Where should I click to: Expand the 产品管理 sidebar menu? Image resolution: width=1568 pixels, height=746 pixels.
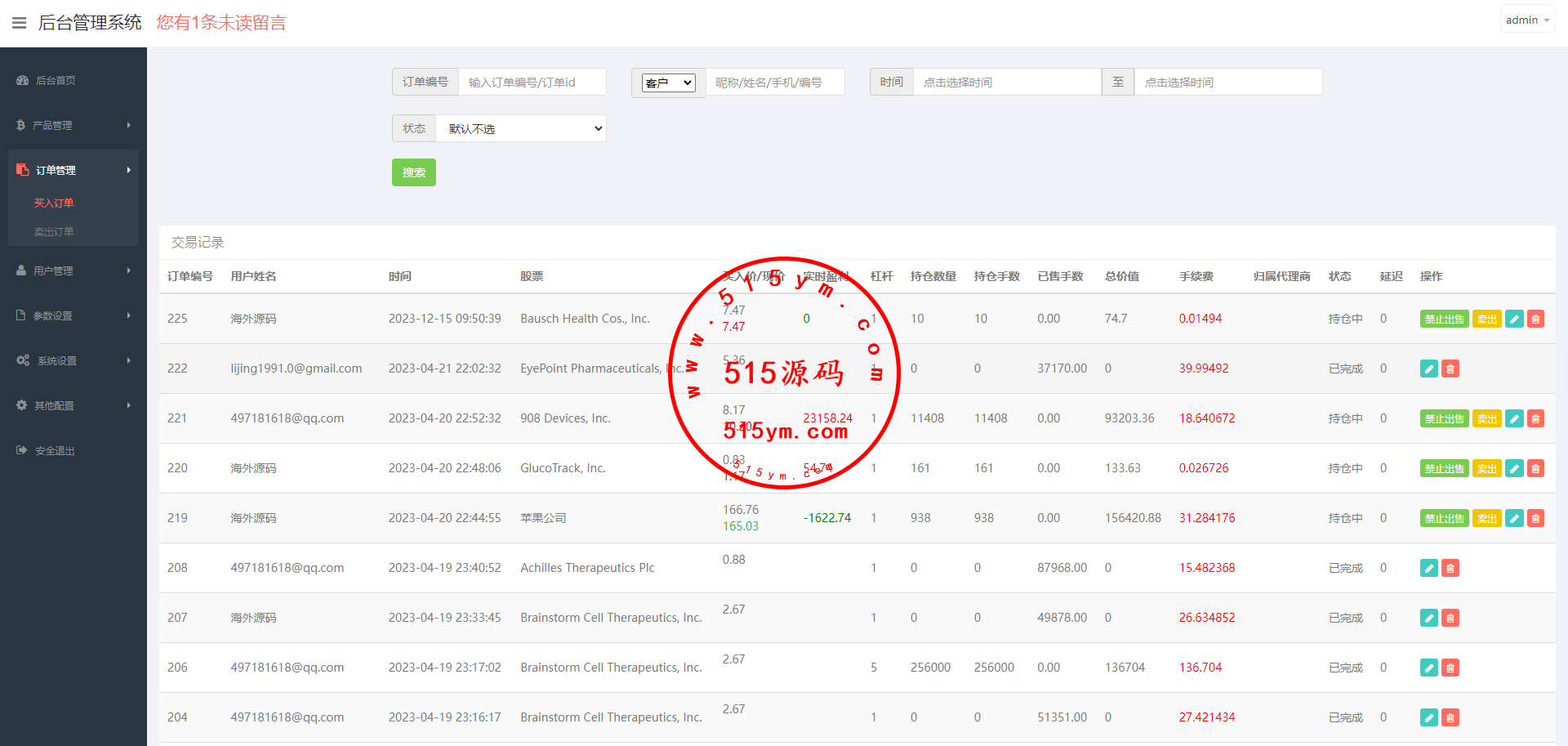pos(73,125)
